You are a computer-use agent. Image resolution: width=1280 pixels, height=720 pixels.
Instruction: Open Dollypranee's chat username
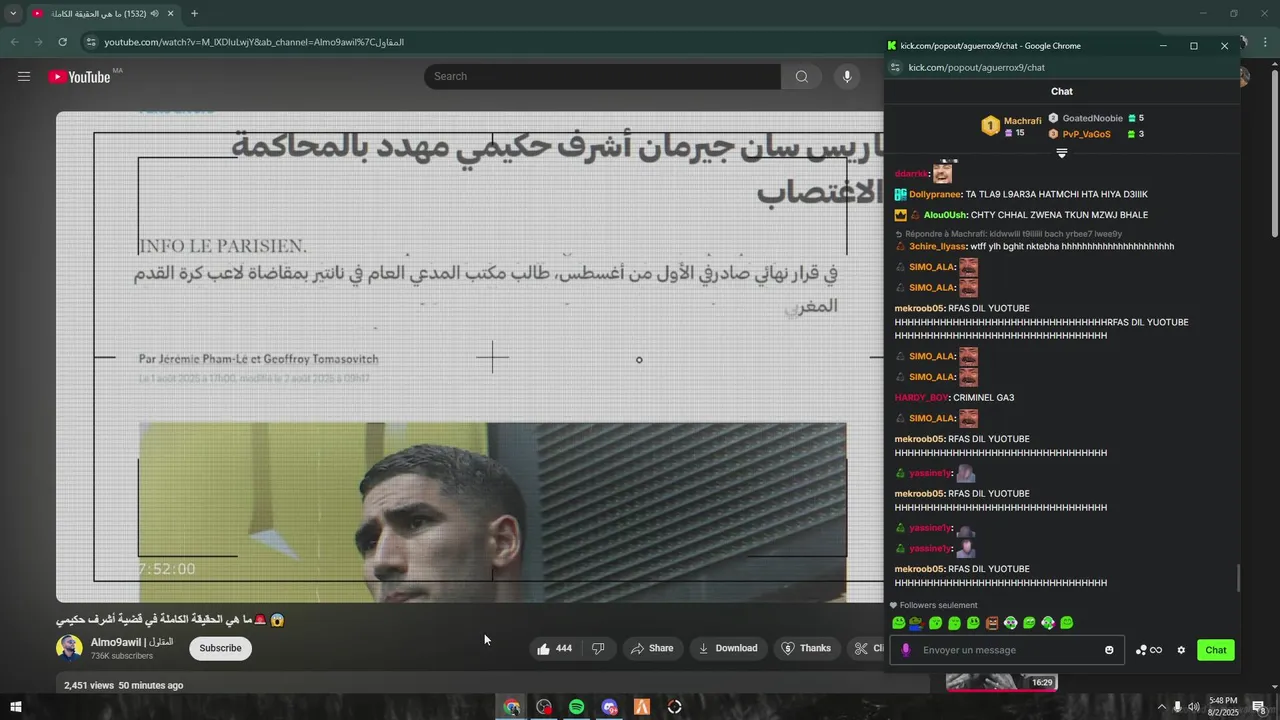tap(935, 194)
